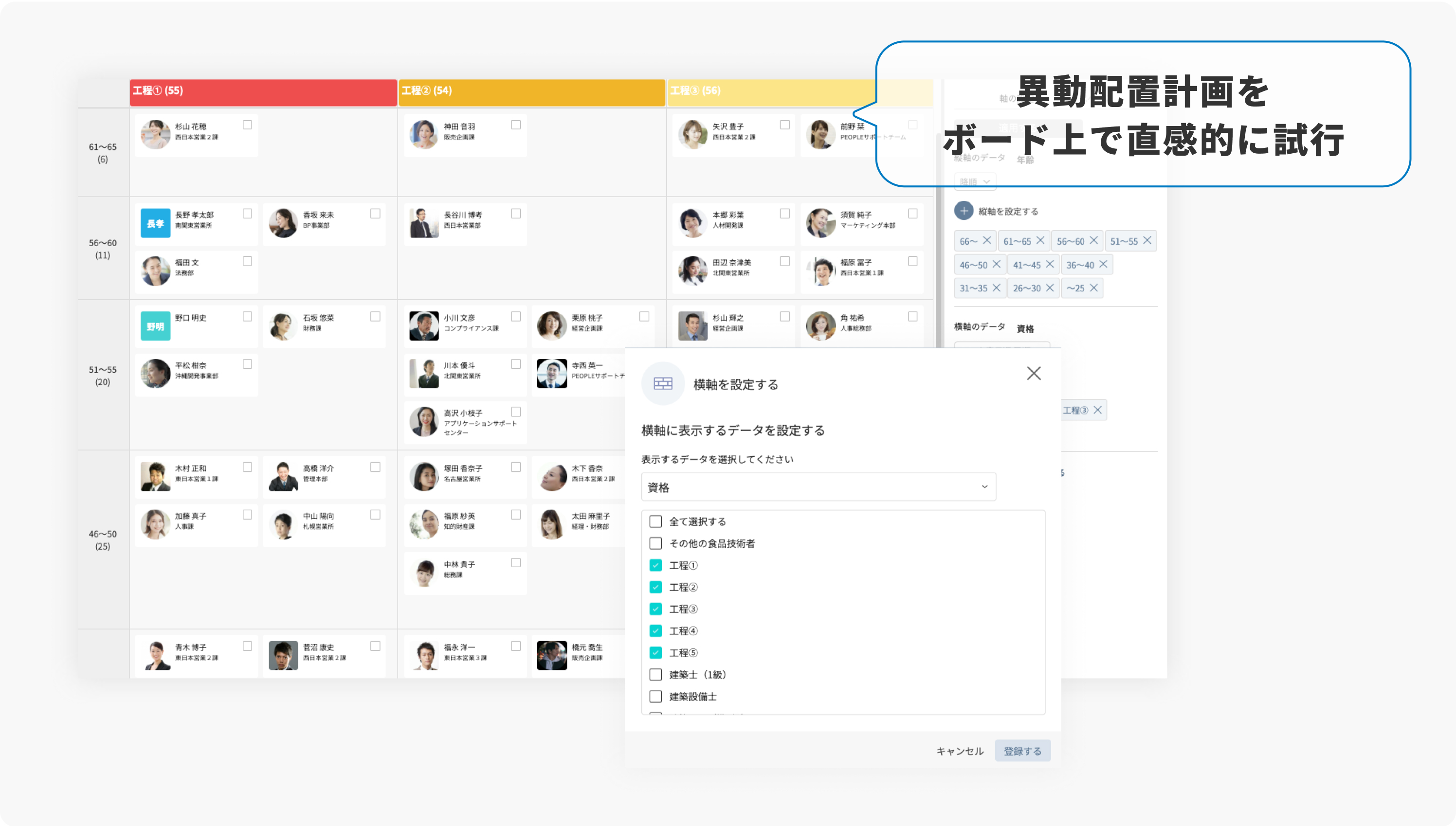Image resolution: width=1456 pixels, height=826 pixels.
Task: Select 香坂 来未's card checkbox
Action: pos(375,213)
